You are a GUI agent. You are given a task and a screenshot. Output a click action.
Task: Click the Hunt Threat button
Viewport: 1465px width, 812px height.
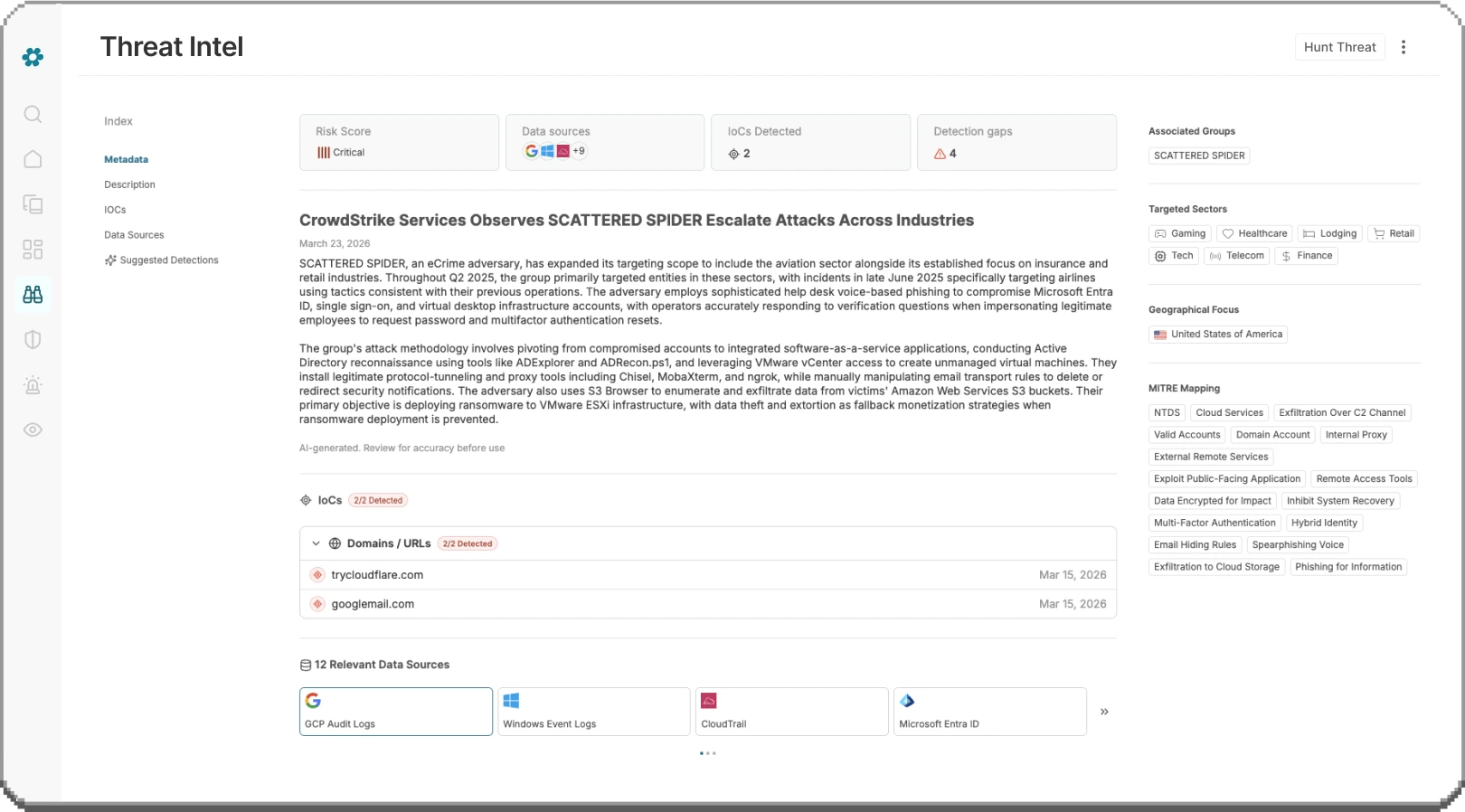pos(1339,47)
